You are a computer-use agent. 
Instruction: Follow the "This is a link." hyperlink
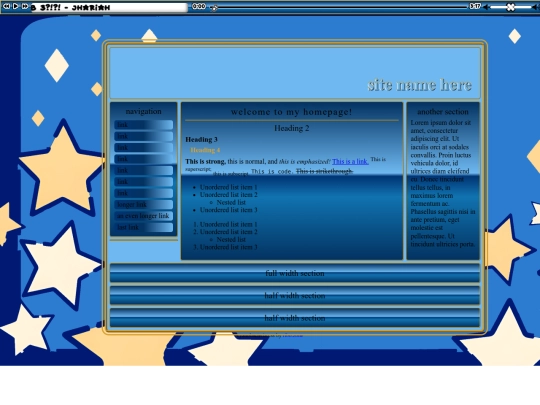click(350, 161)
